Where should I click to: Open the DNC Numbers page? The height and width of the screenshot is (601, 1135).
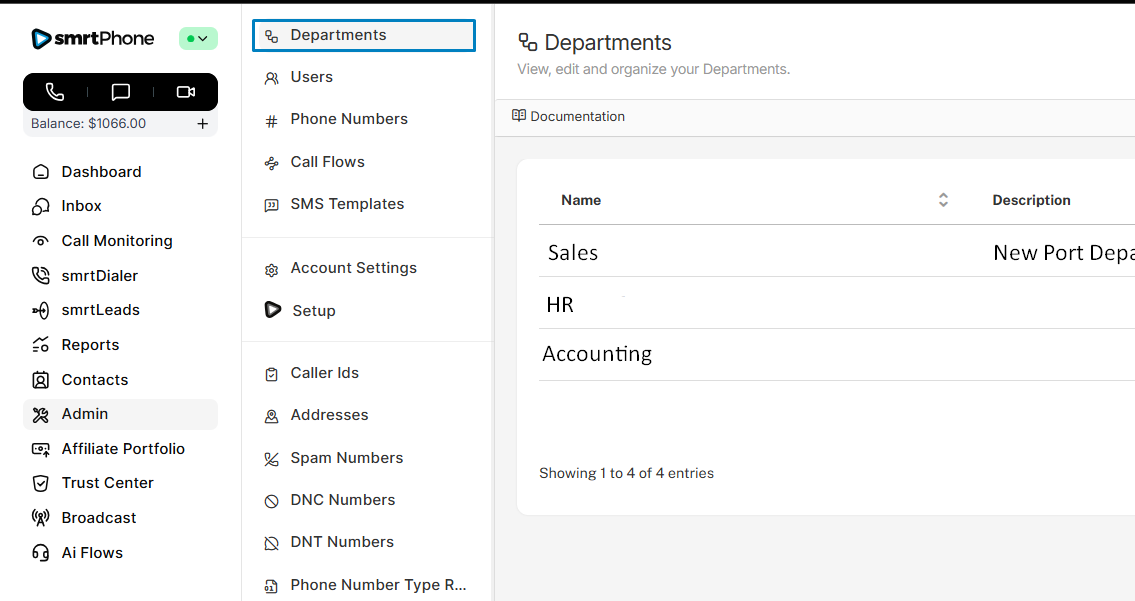click(x=342, y=500)
